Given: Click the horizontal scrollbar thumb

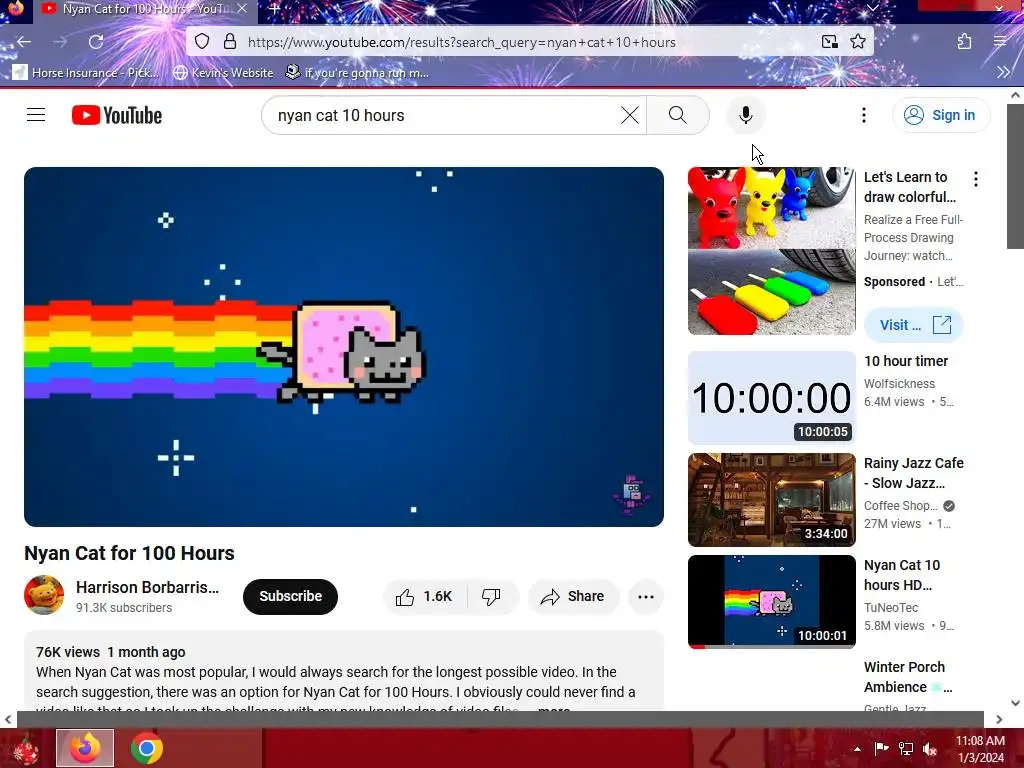Looking at the screenshot, I should [500, 719].
